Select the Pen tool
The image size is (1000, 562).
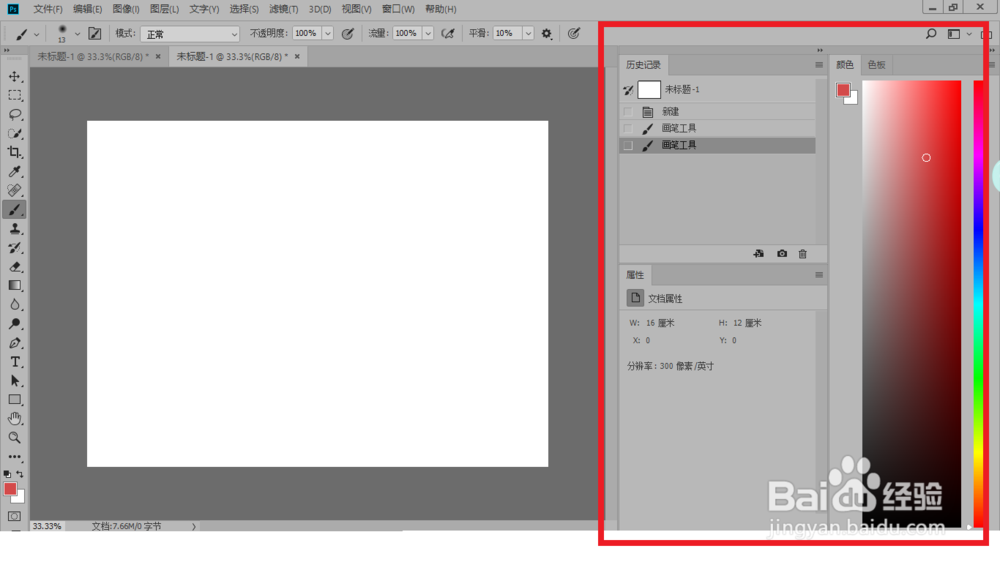click(14, 343)
